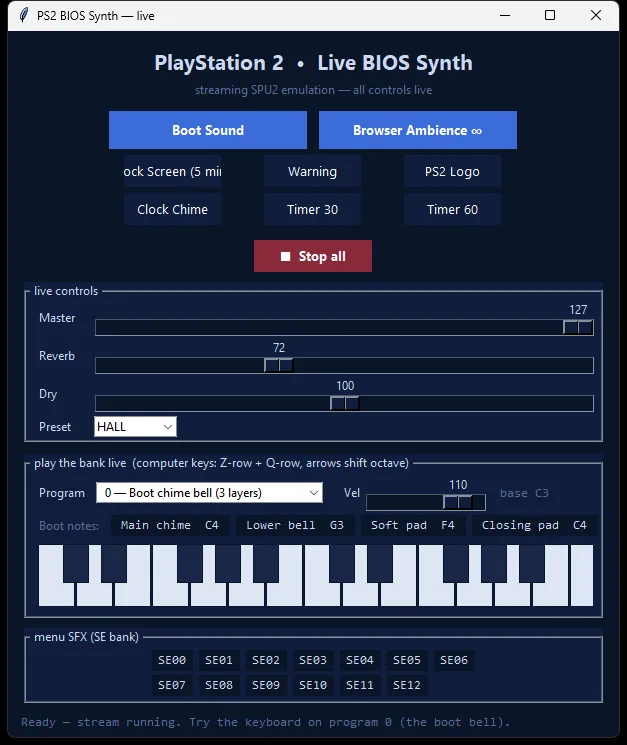Click the Master value 127 readout

coord(578,310)
